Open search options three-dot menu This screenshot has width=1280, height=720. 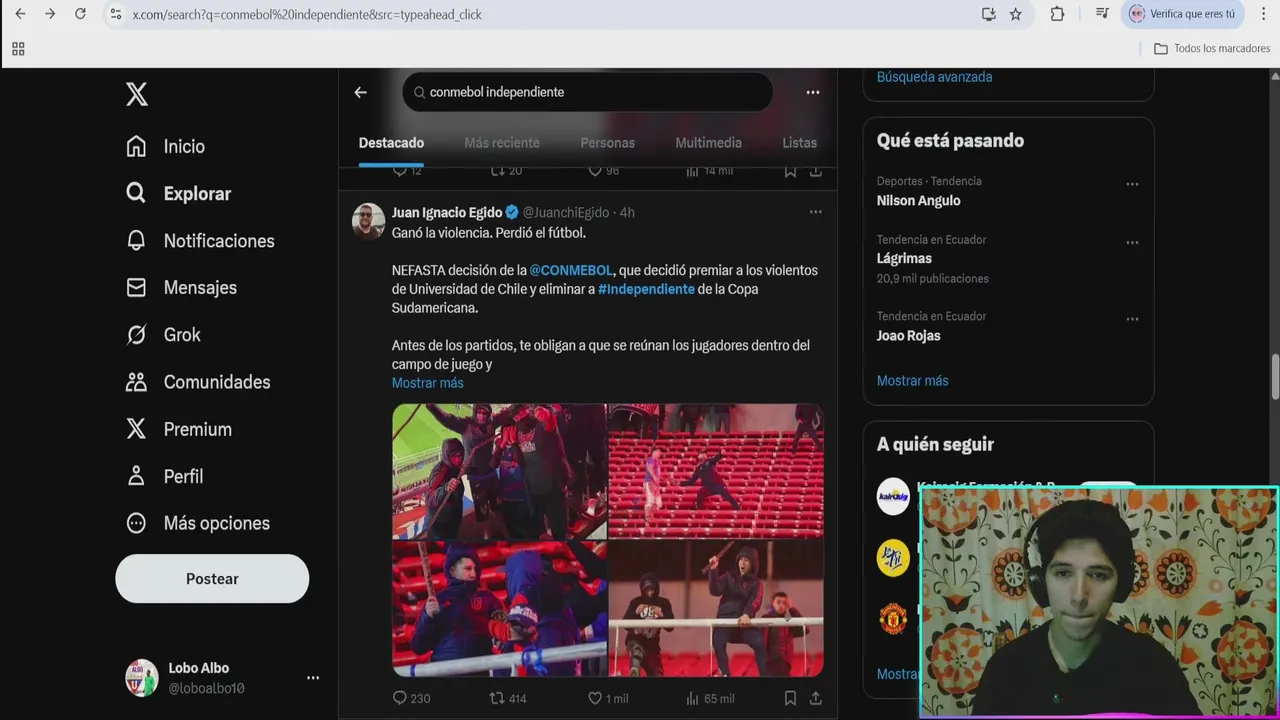[813, 92]
